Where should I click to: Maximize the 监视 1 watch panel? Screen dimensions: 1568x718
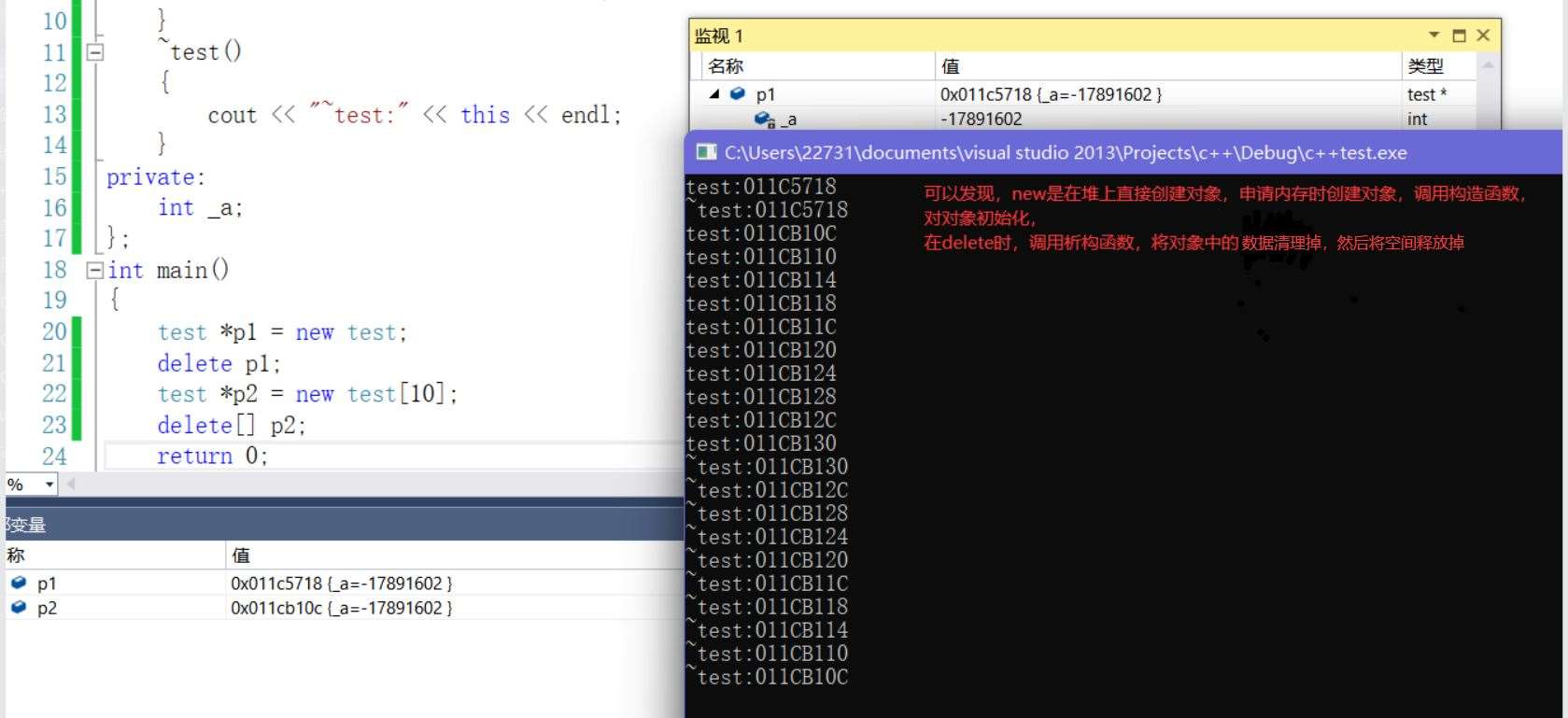1459,35
